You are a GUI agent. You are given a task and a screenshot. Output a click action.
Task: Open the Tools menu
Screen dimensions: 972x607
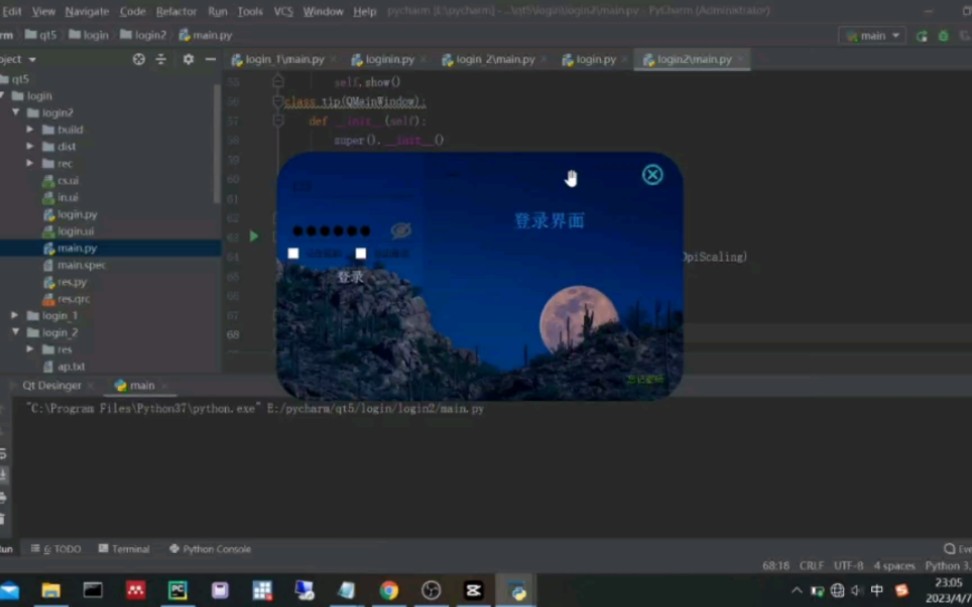(x=250, y=11)
